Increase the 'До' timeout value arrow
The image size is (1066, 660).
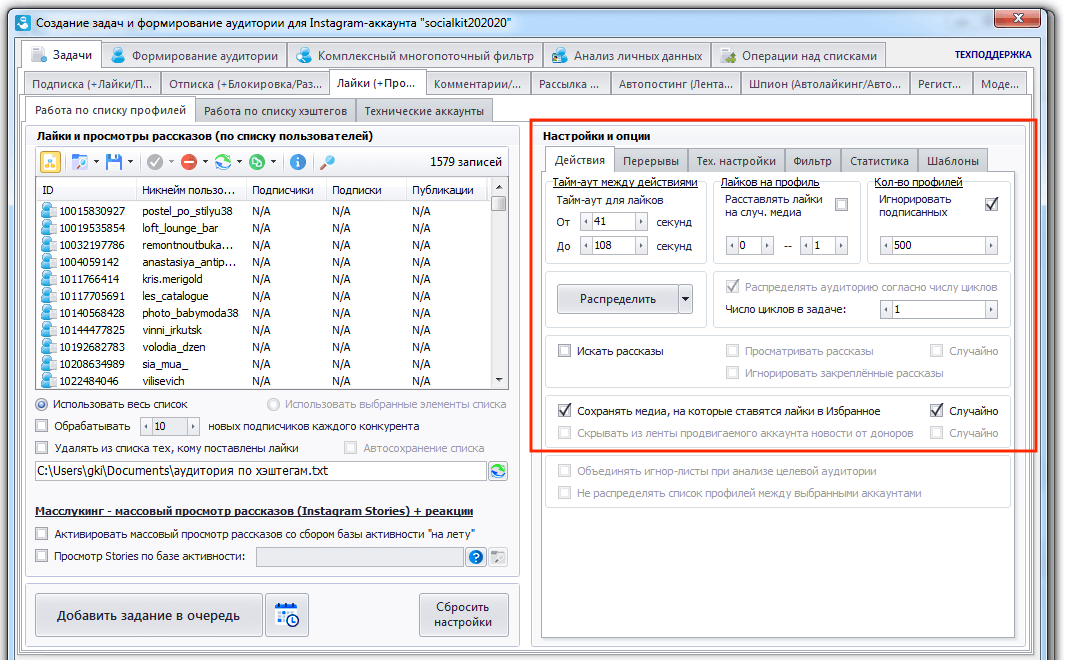point(640,245)
